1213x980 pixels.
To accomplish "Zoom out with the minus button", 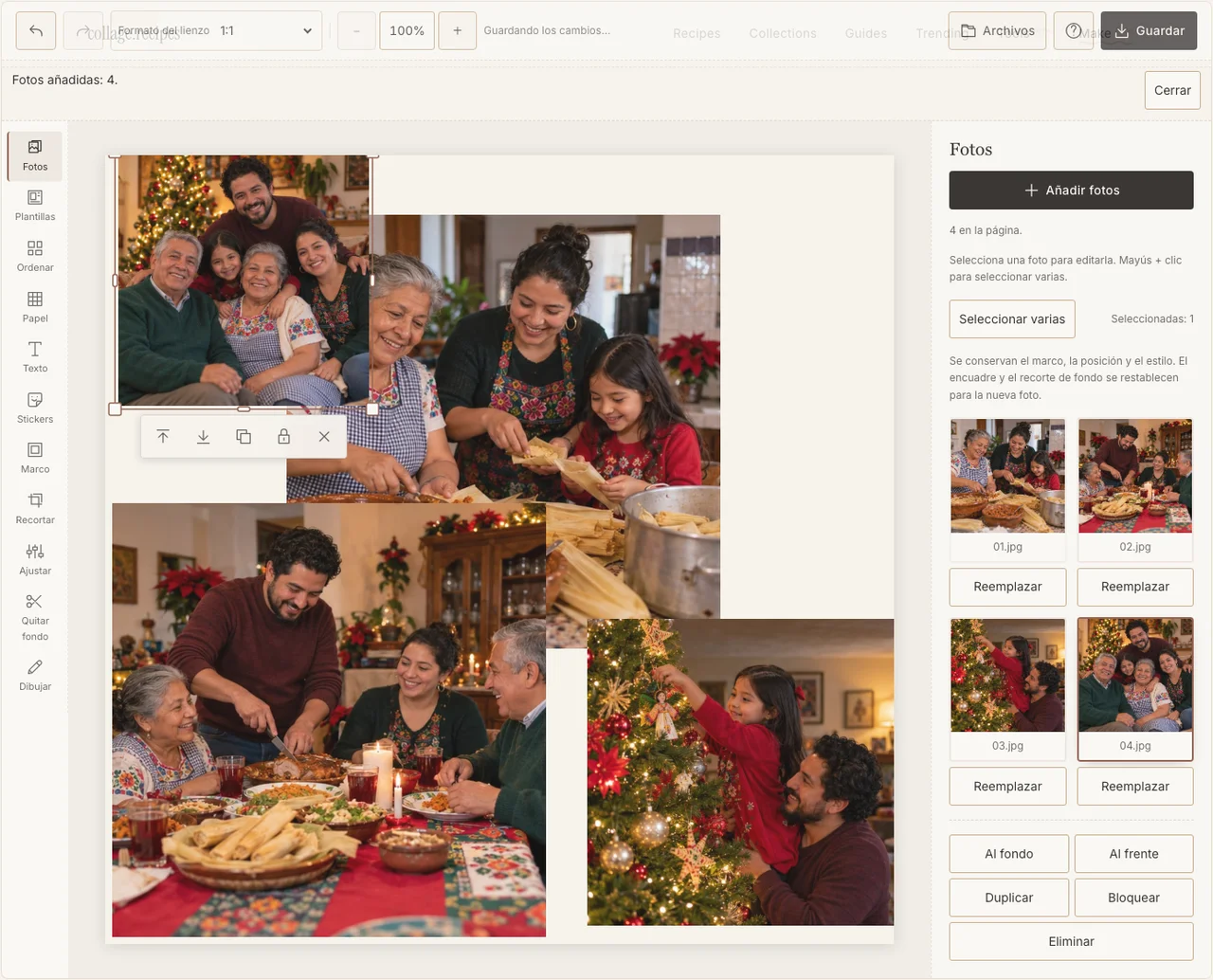I will pos(356,30).
